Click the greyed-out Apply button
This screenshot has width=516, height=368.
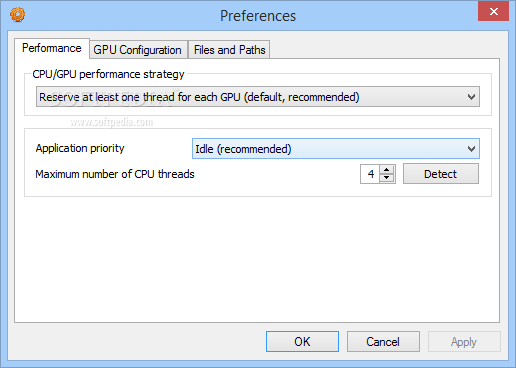[x=464, y=341]
